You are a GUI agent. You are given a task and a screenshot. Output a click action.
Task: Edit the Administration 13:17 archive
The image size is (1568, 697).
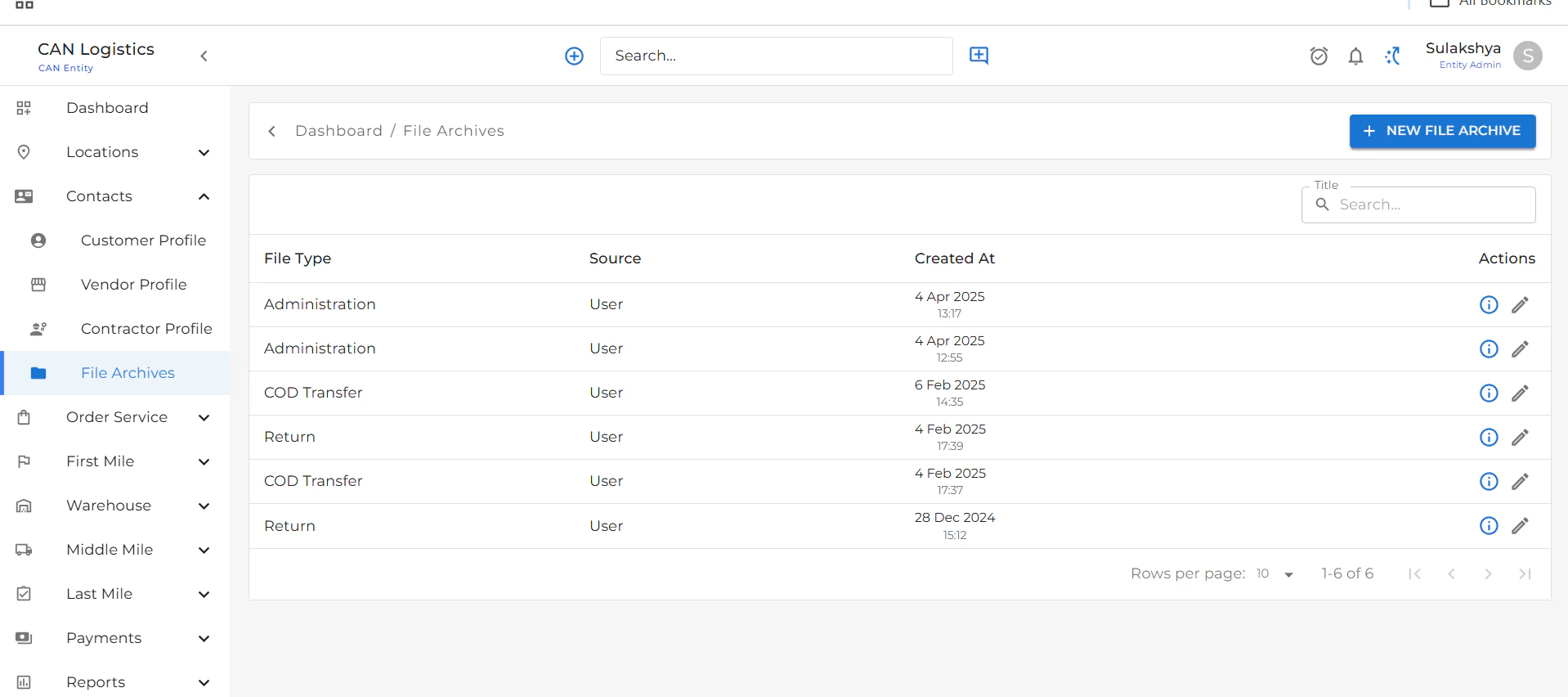1520,304
